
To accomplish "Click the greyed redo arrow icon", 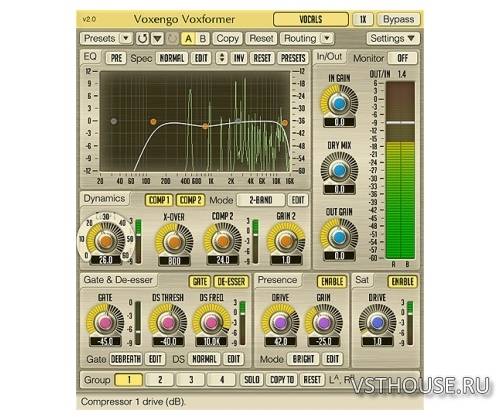I will [172, 39].
